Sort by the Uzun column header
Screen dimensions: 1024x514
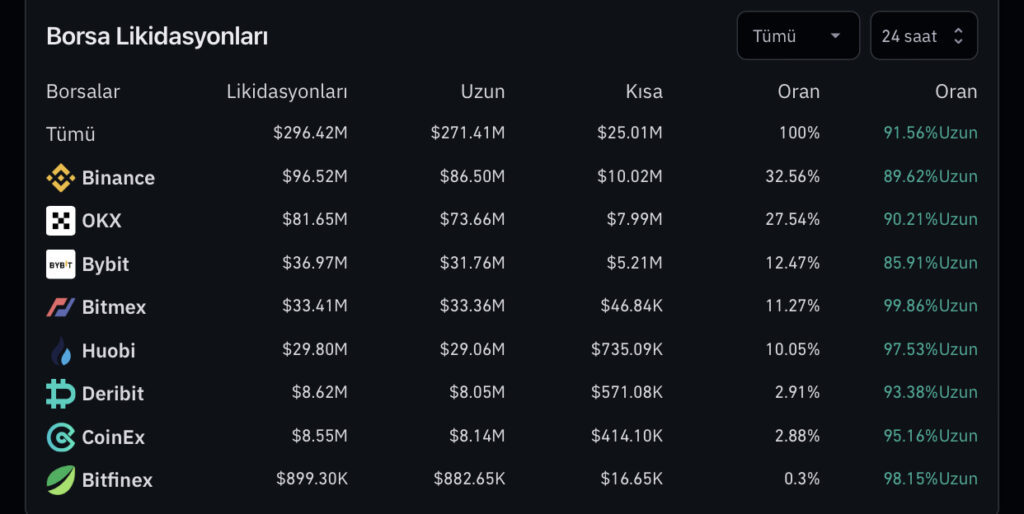point(482,91)
